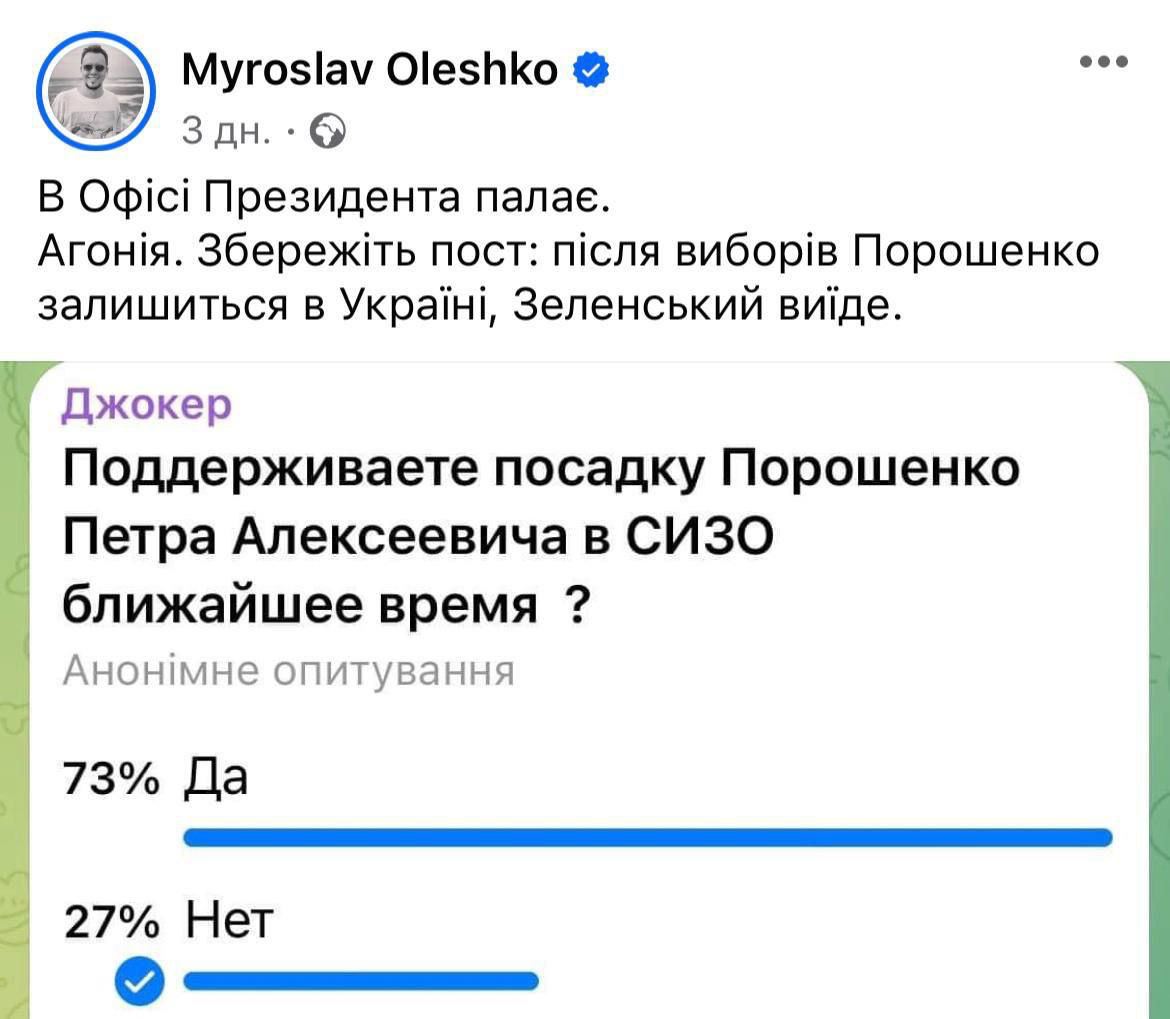Open the "Джокер" channel name
Viewport: 1170px width, 1019px height.
coord(147,405)
